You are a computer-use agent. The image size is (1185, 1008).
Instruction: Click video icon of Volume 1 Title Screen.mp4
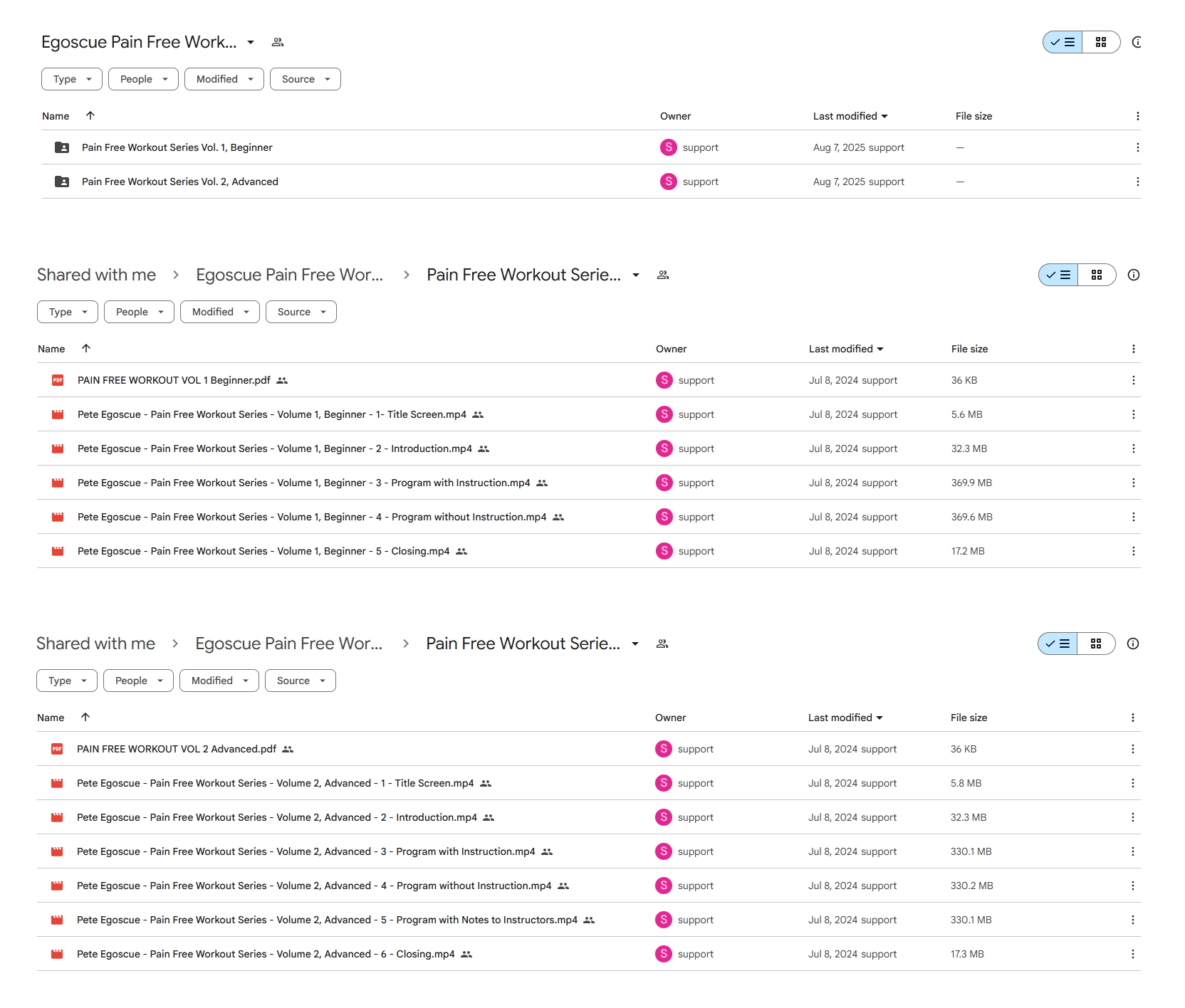click(x=58, y=414)
